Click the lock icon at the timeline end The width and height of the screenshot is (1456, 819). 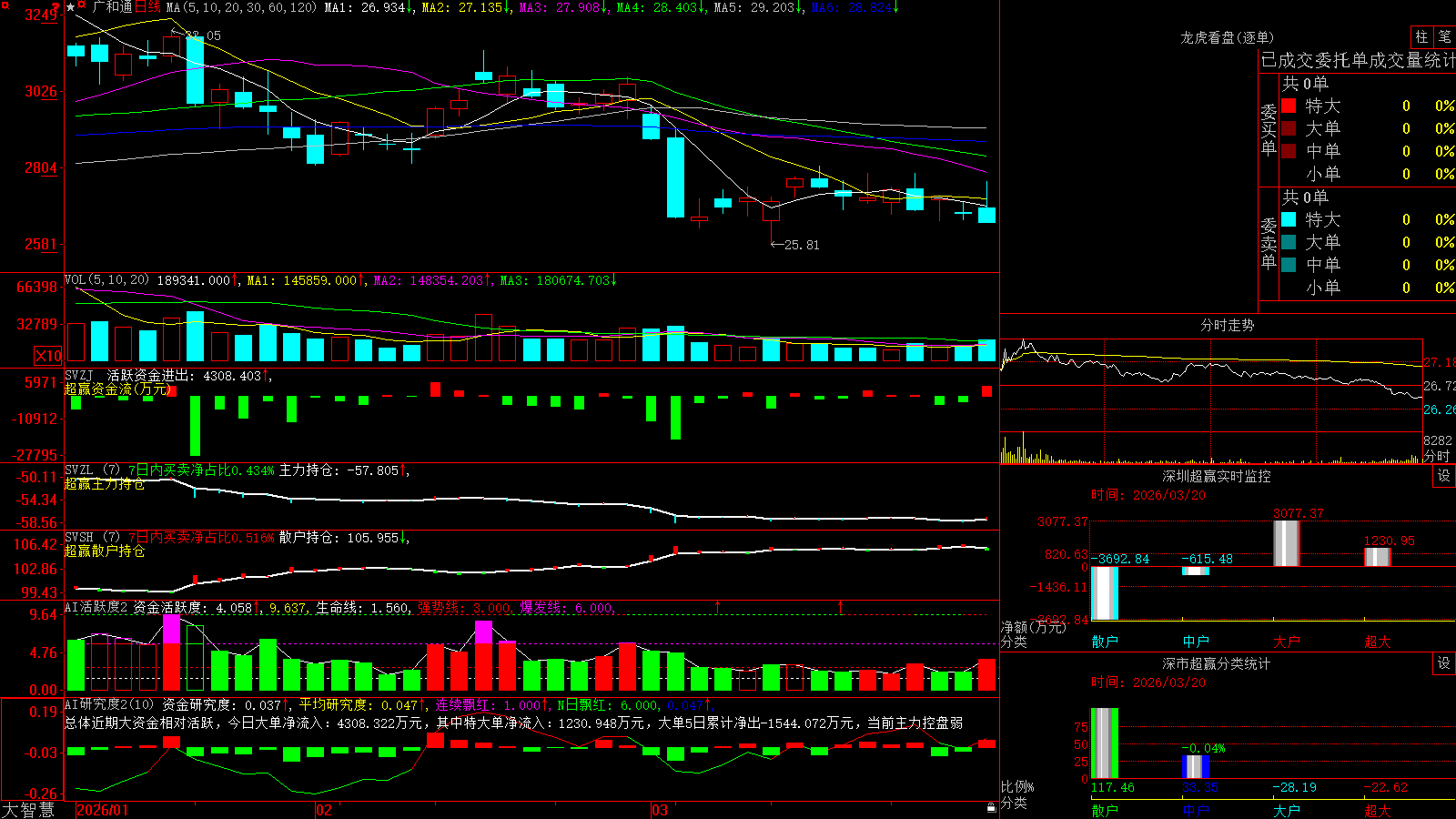(992, 808)
